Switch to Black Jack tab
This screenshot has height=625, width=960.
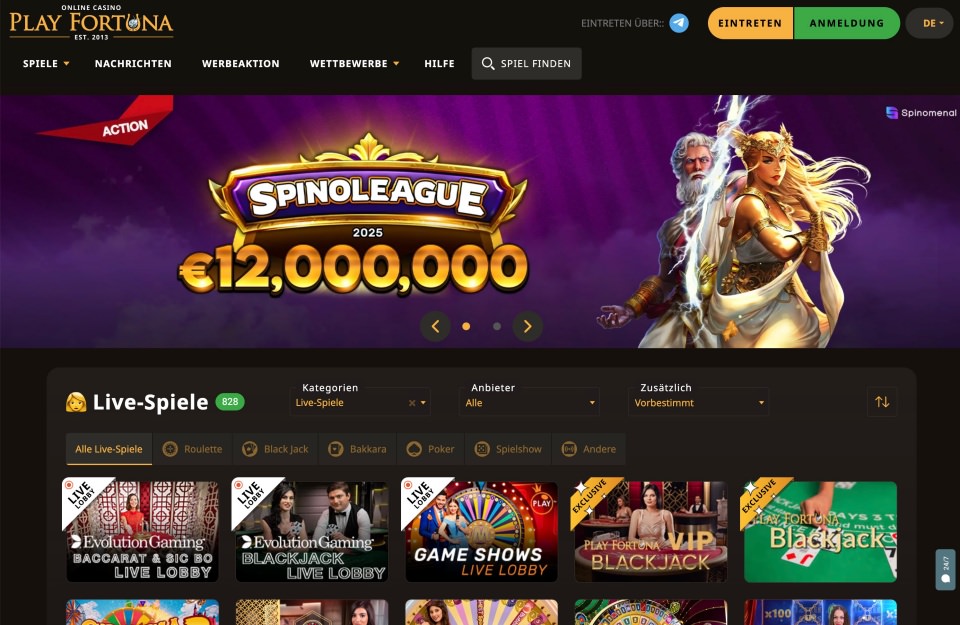[x=275, y=449]
